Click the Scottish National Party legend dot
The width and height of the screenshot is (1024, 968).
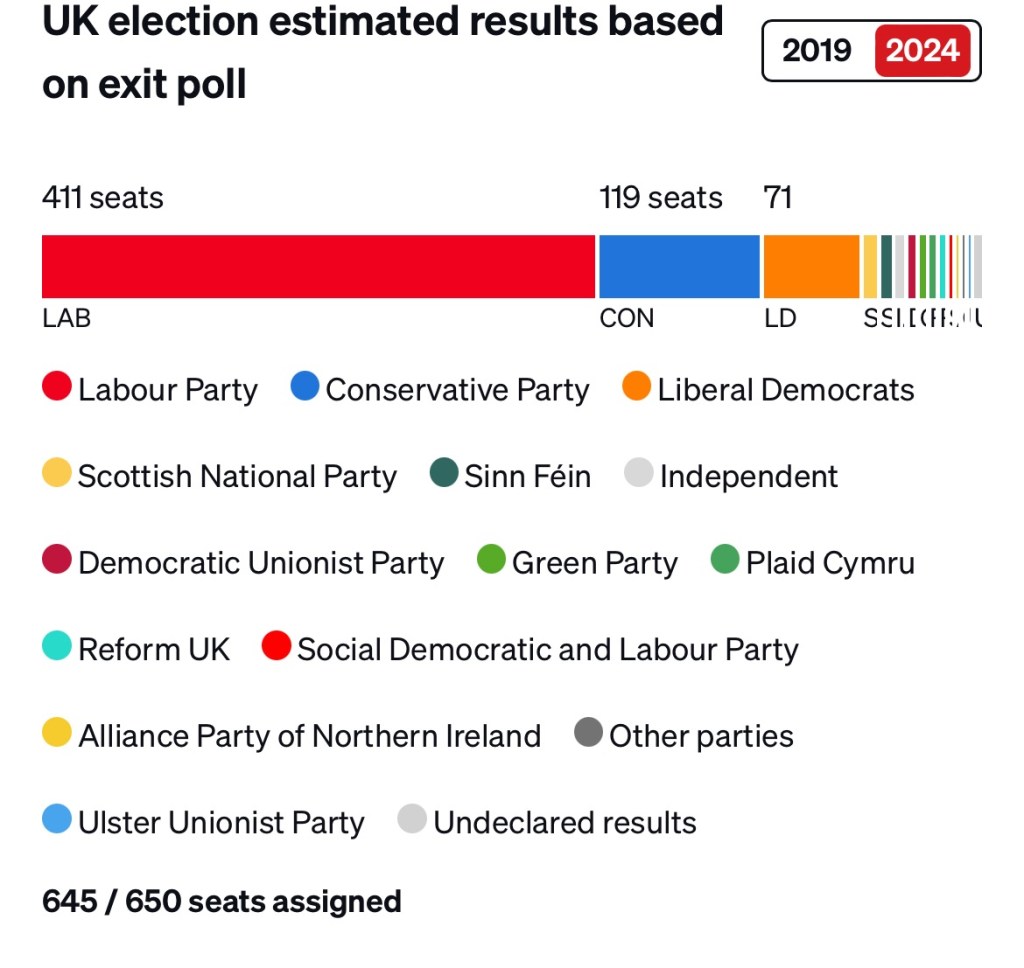coord(57,474)
